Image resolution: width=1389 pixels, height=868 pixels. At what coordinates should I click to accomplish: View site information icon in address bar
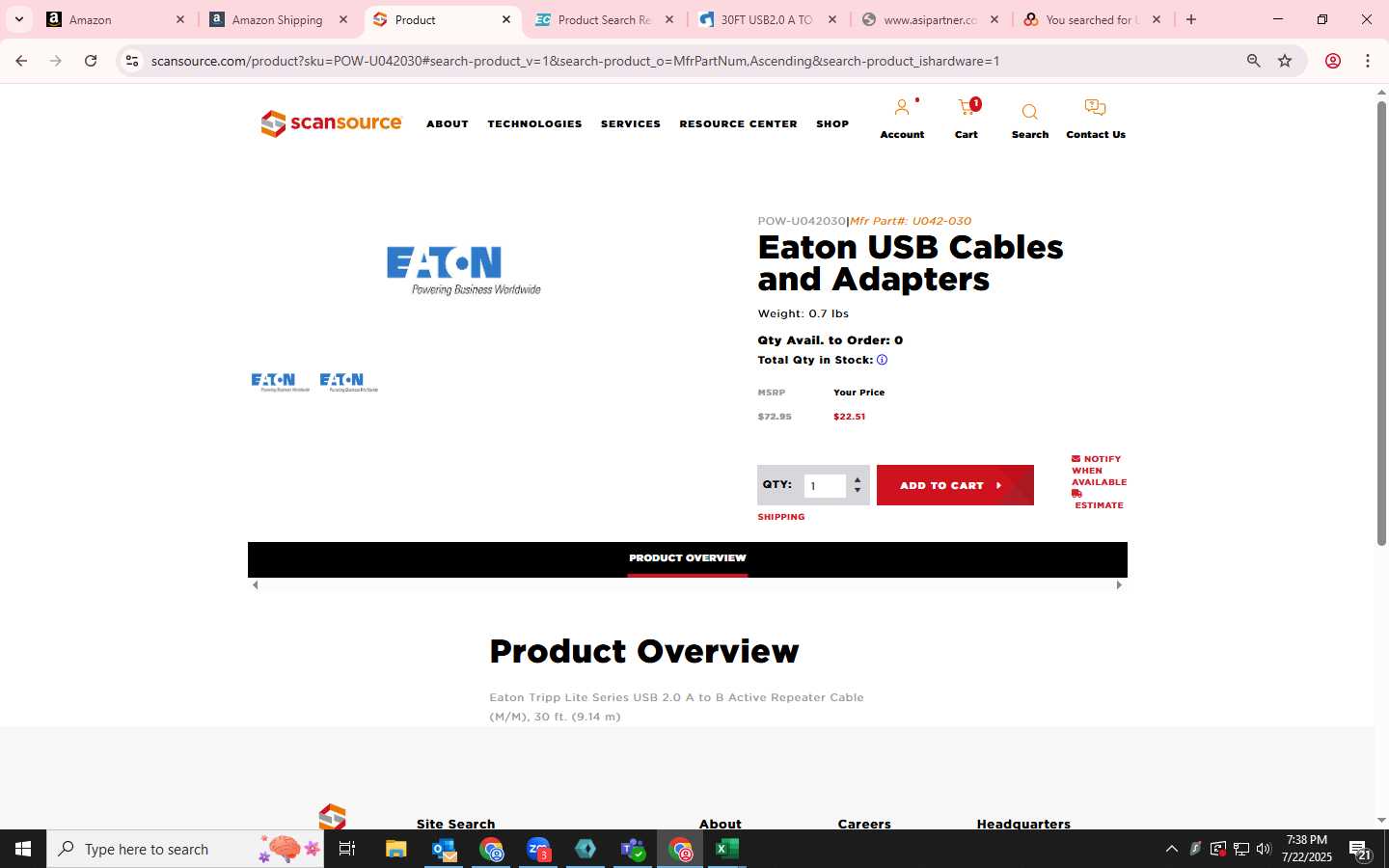(132, 61)
